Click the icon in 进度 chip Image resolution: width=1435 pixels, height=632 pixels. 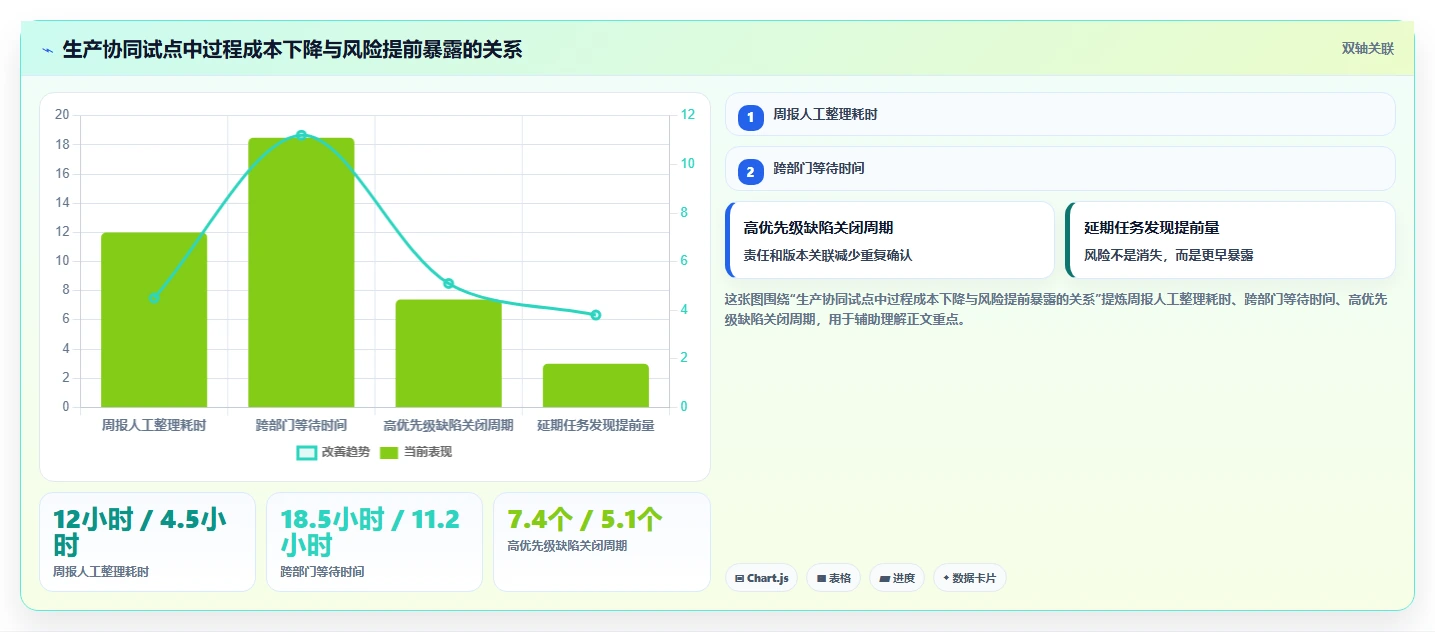tap(885, 578)
